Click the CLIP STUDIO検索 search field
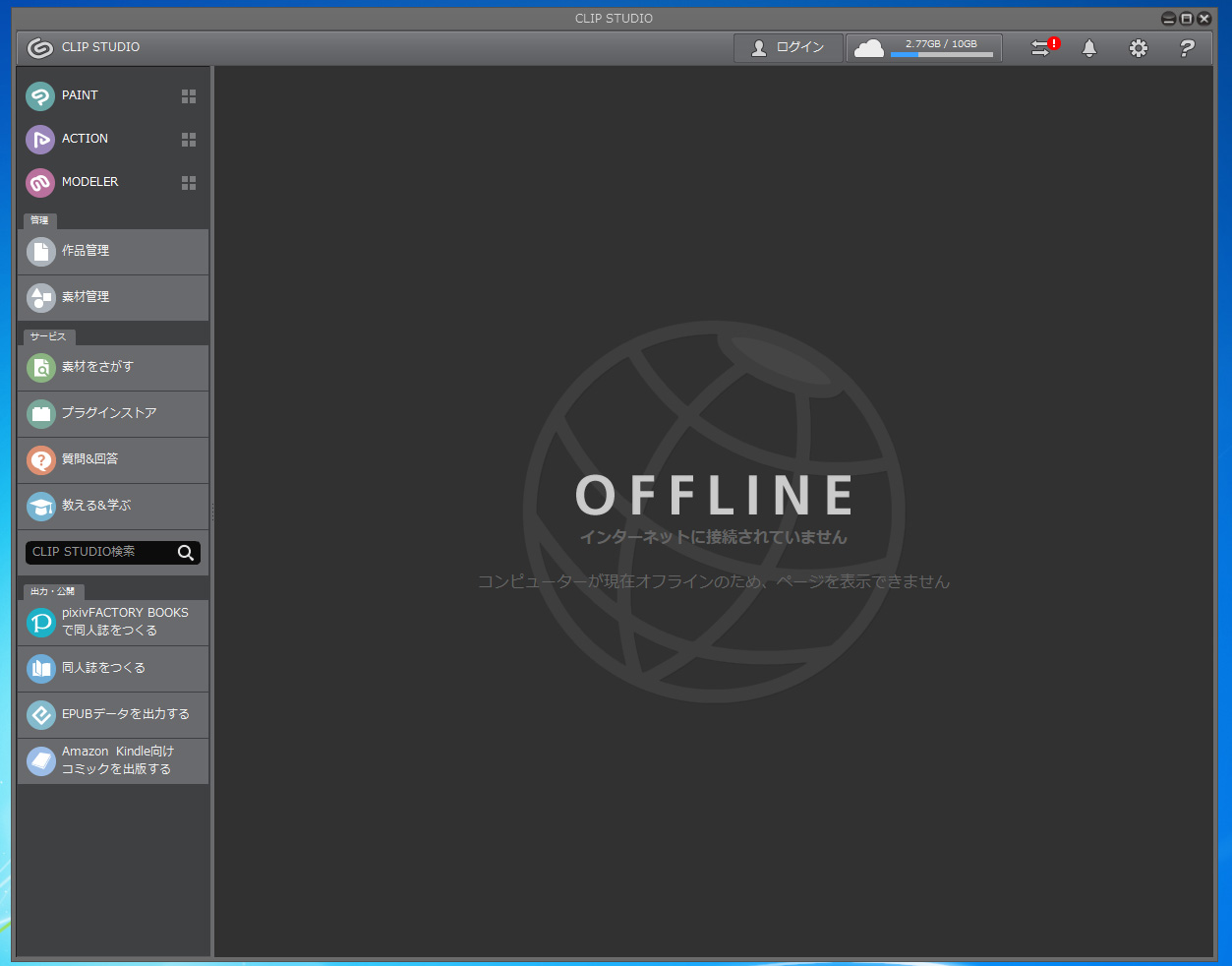This screenshot has width=1232, height=966. click(x=98, y=553)
